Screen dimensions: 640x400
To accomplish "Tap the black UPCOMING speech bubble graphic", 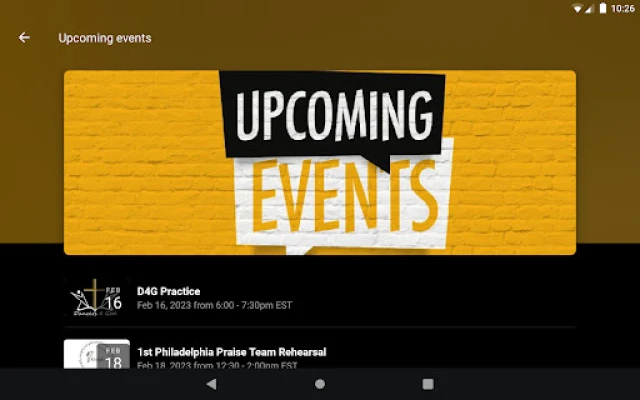I will pyautogui.click(x=333, y=118).
